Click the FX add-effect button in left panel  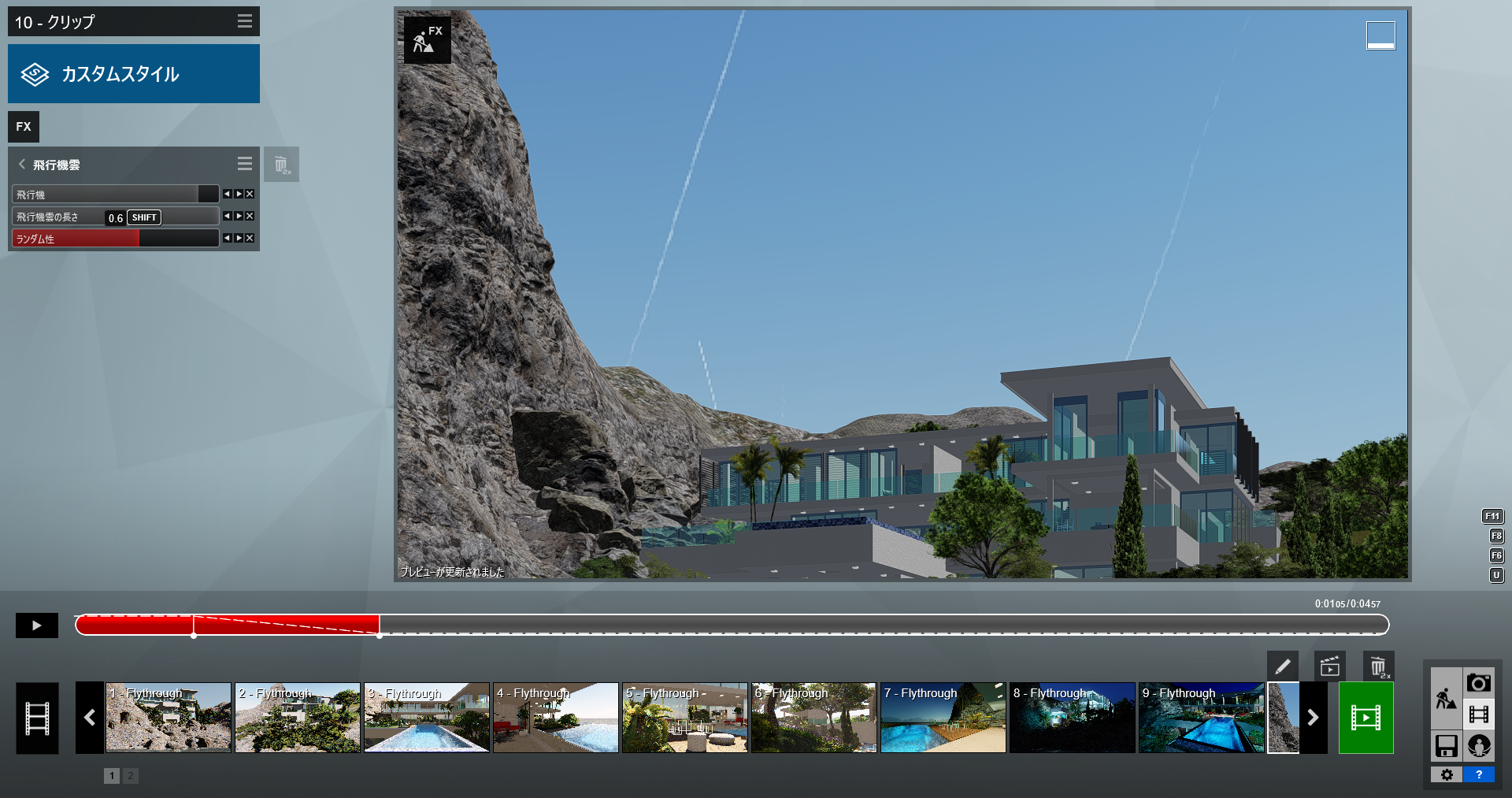point(24,126)
